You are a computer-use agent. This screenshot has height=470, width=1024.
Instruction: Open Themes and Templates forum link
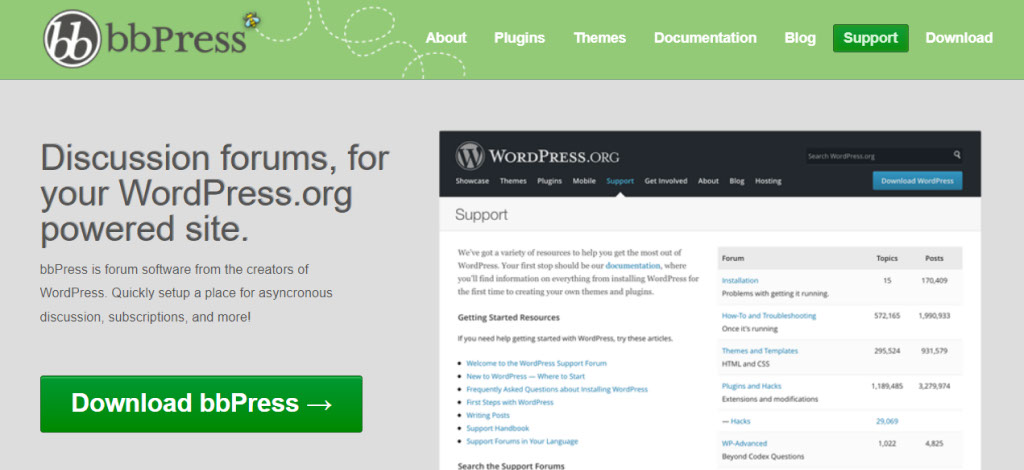(x=760, y=351)
